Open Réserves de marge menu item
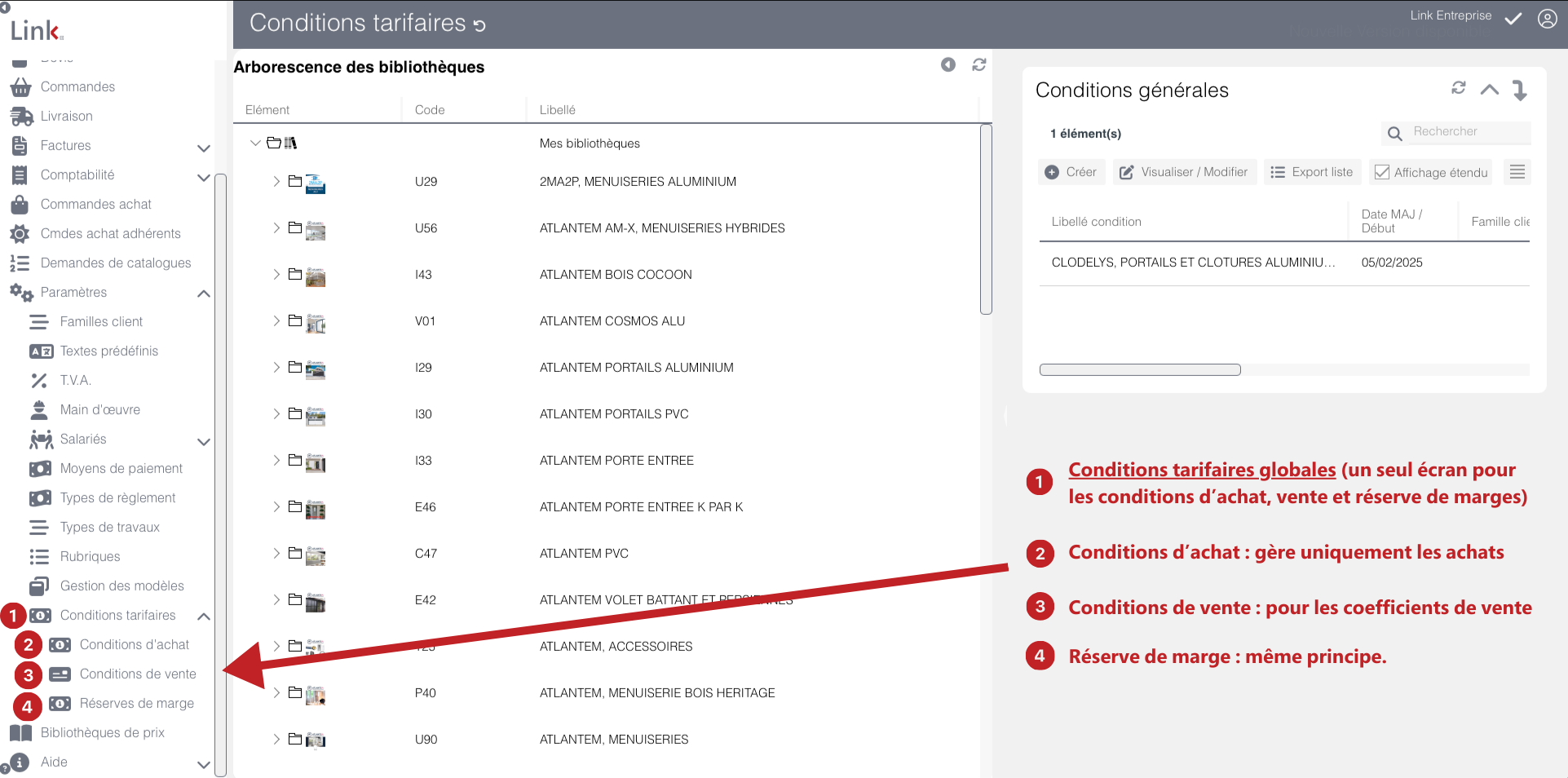This screenshot has width=1568, height=778. pyautogui.click(x=137, y=703)
